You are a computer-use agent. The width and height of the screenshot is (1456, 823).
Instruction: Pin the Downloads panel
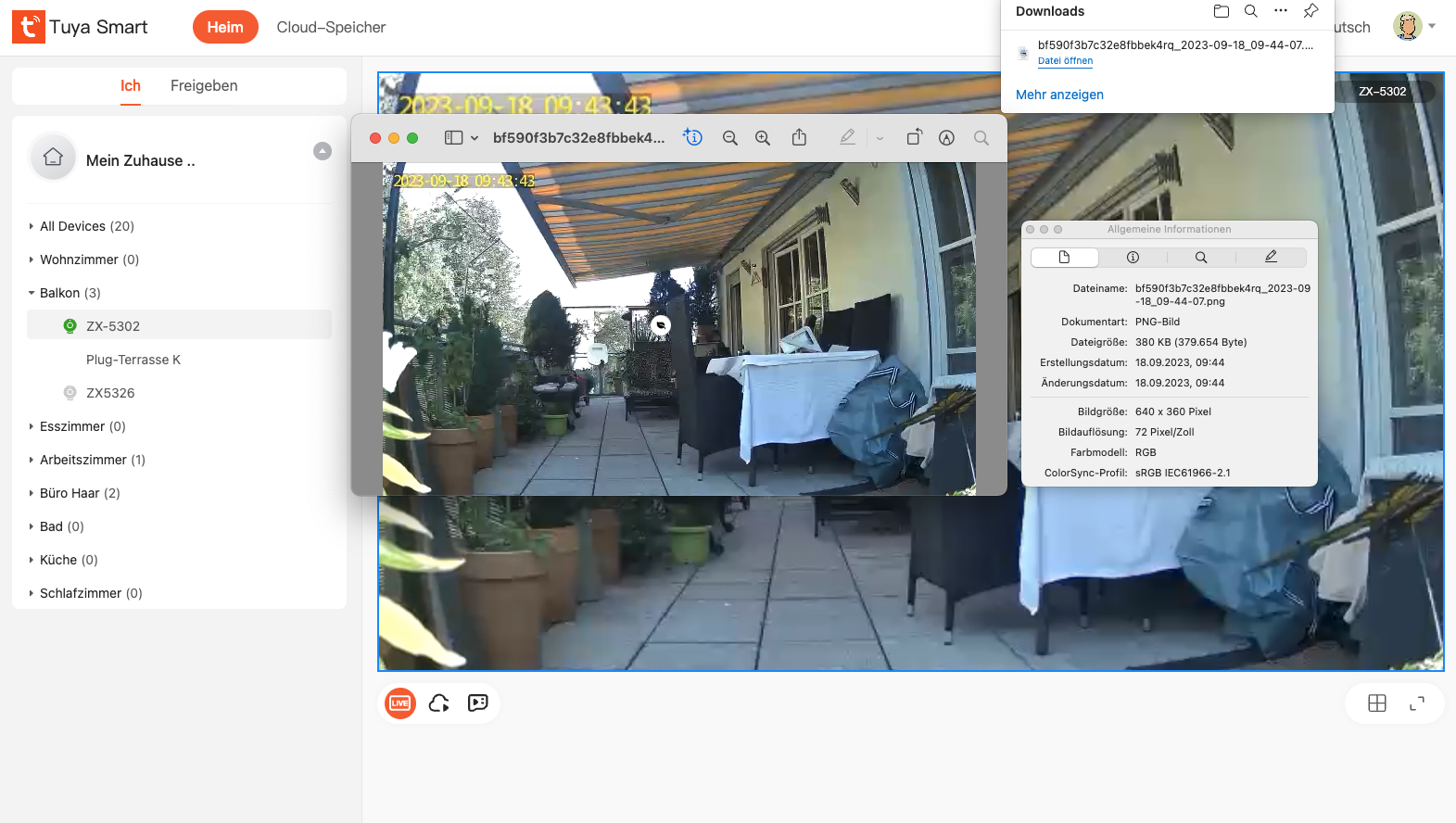click(1310, 11)
